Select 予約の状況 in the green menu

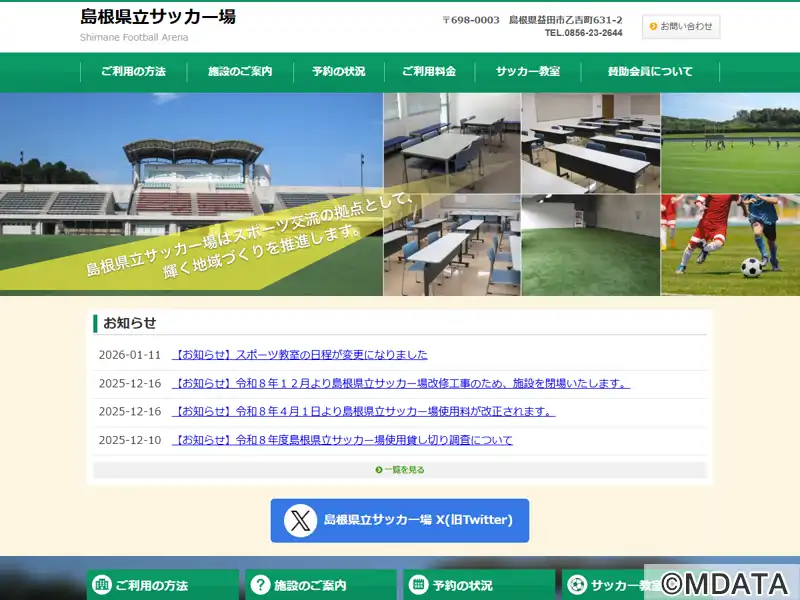click(338, 72)
